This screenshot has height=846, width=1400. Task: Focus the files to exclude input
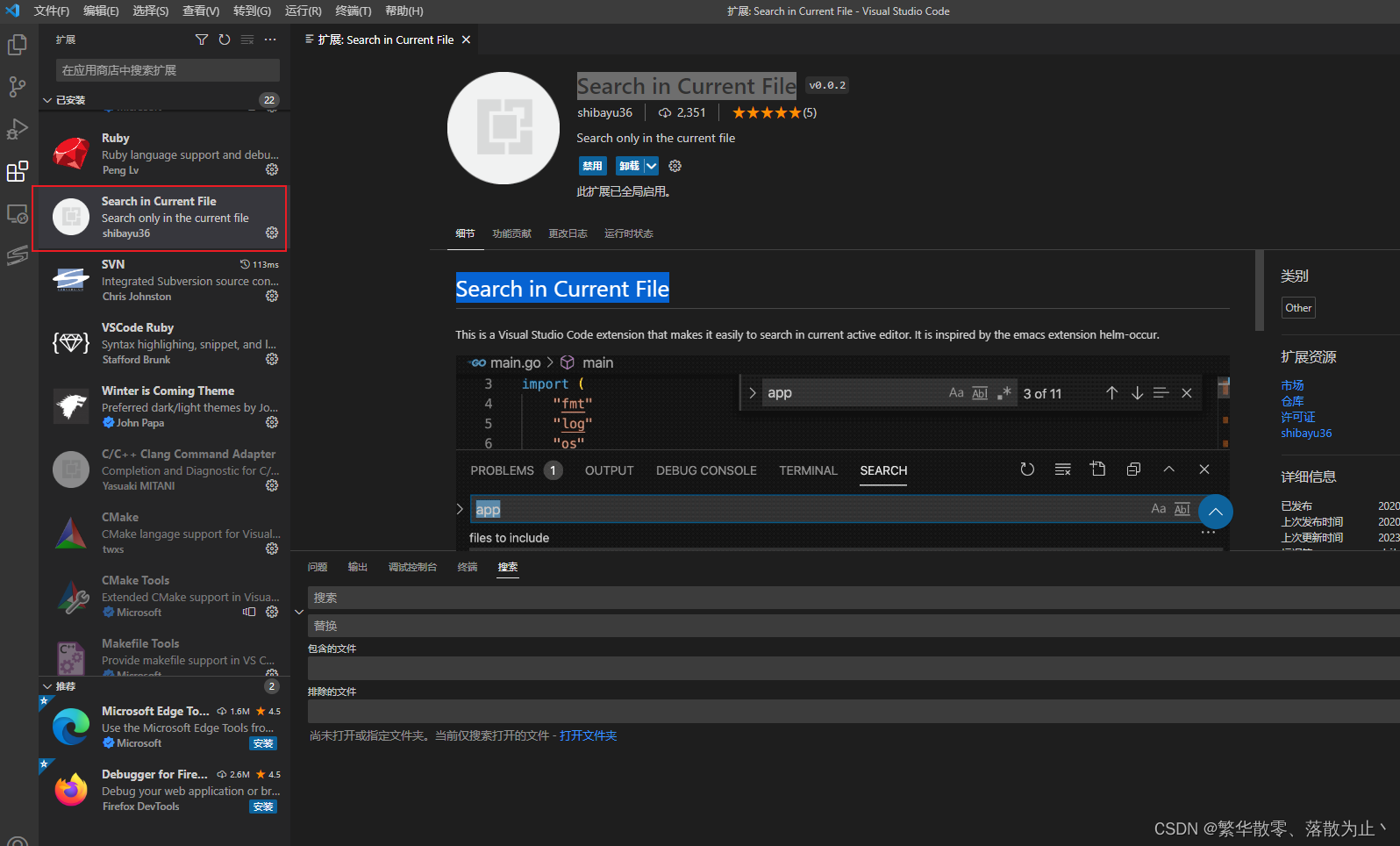(854, 712)
